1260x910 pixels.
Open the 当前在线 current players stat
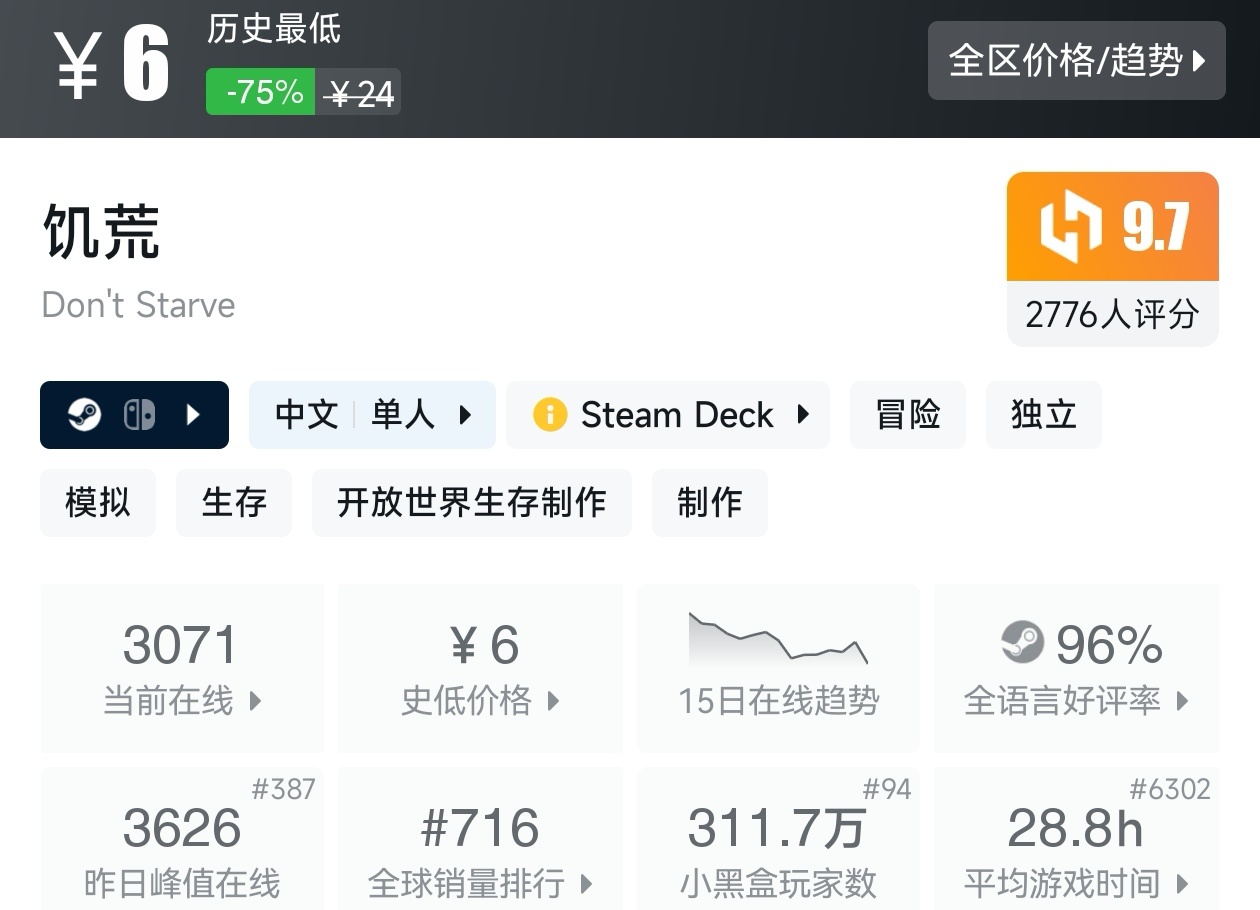pos(182,668)
